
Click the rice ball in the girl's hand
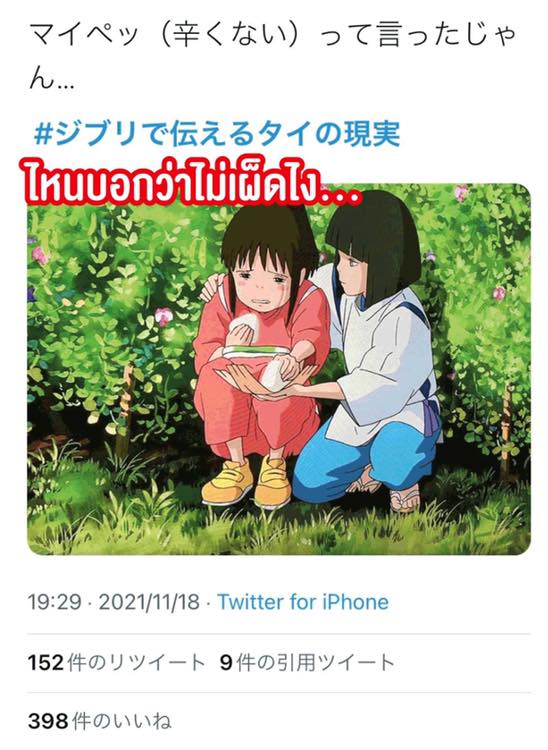point(244,327)
